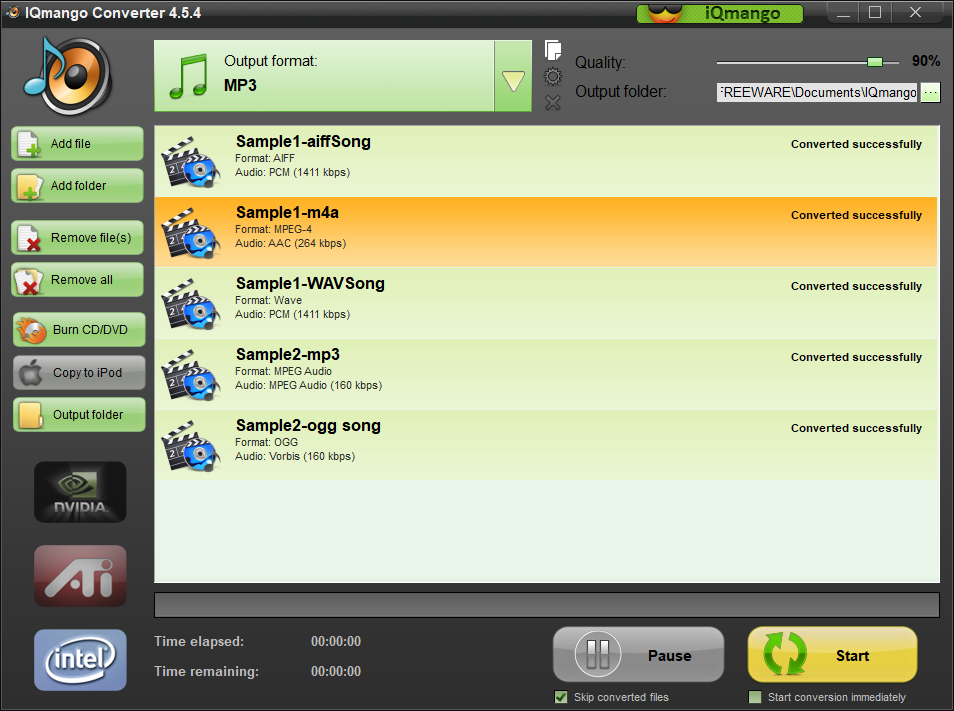
Task: Minimize the IQmango Converter window
Action: [843, 13]
